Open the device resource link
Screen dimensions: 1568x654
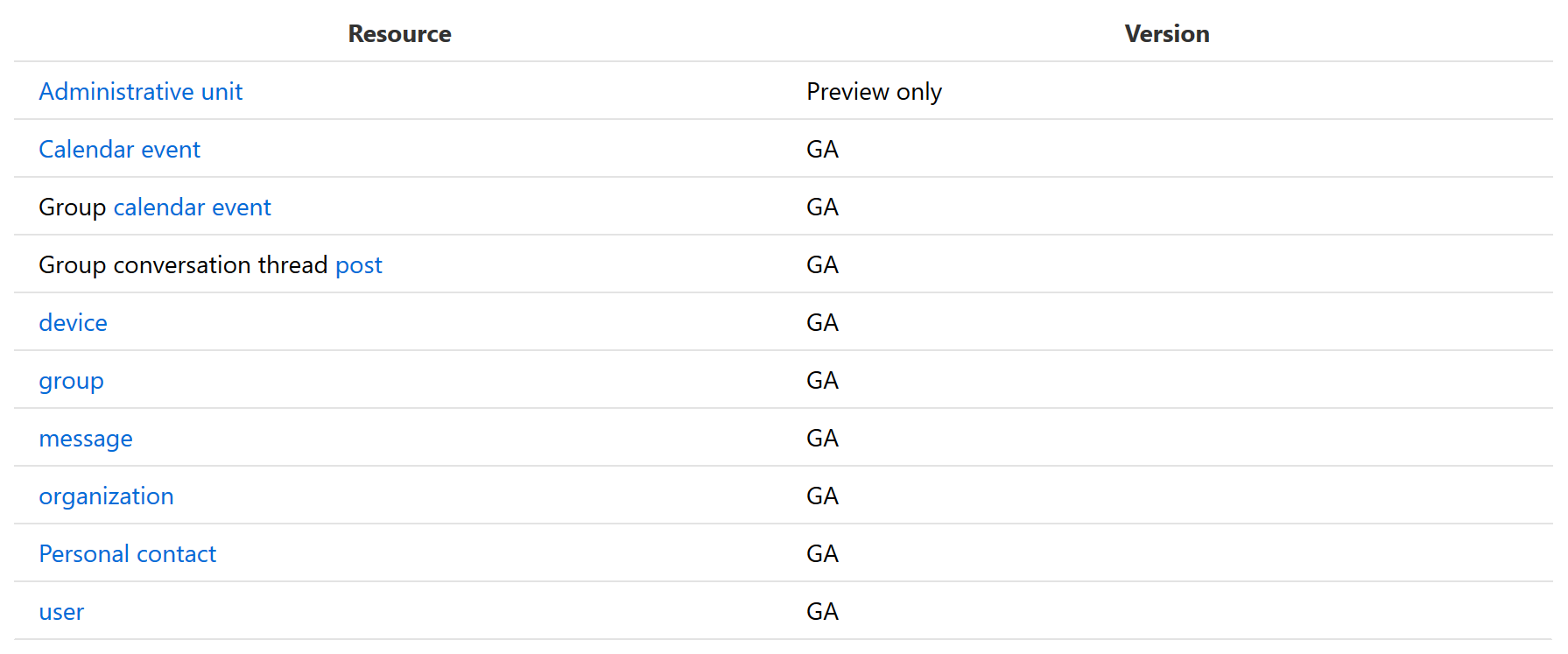click(73, 323)
